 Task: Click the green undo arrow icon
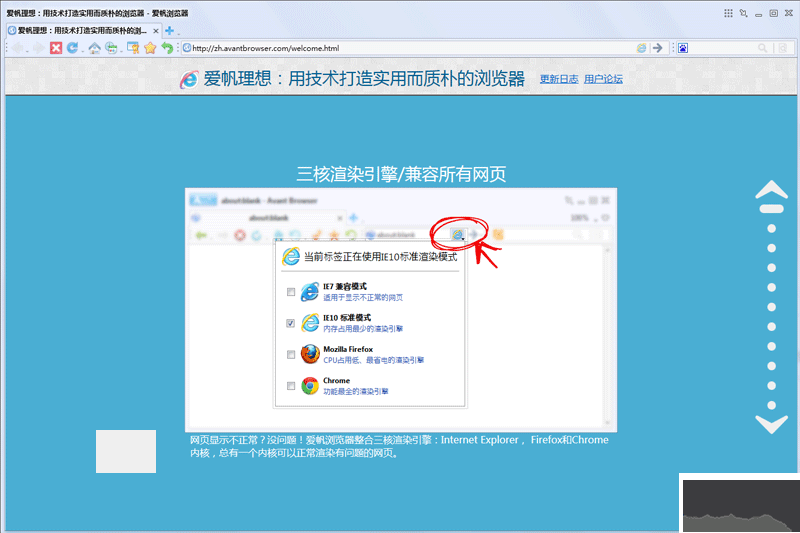[x=167, y=48]
